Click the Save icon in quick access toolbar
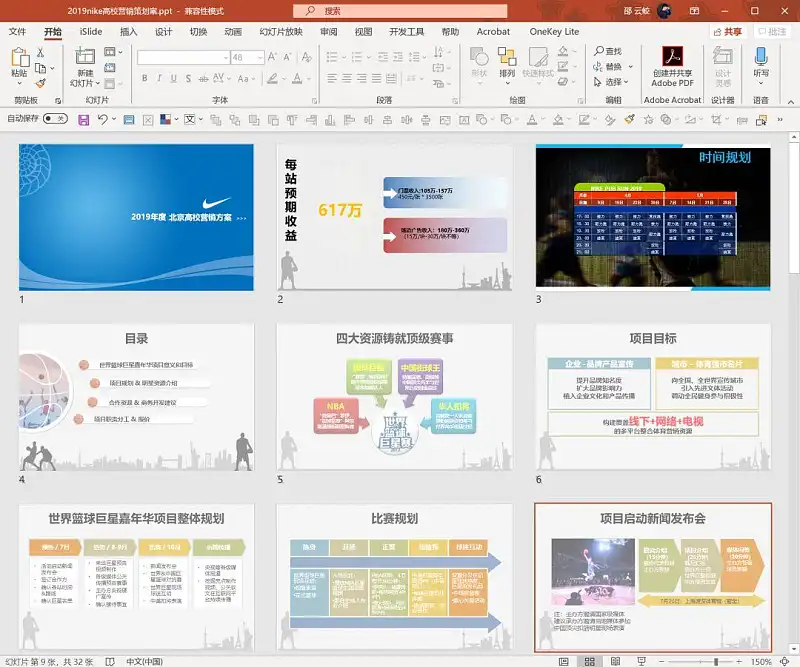Viewport: 800px width, 667px height. pyautogui.click(x=83, y=120)
